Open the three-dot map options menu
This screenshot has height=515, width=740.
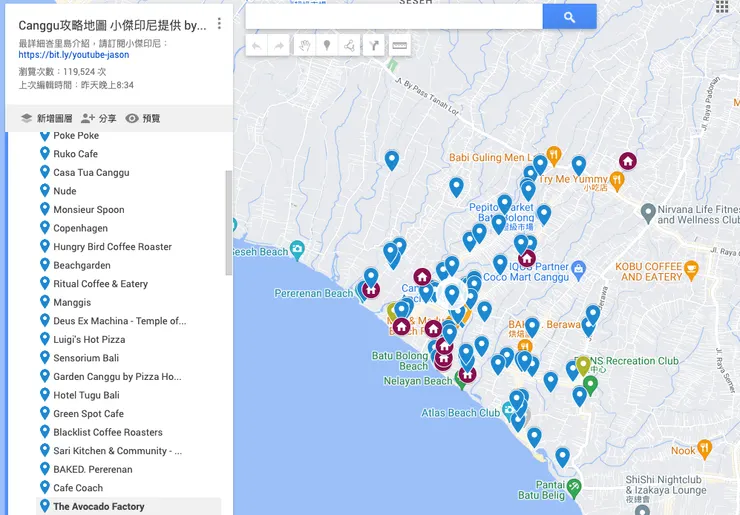coord(219,24)
